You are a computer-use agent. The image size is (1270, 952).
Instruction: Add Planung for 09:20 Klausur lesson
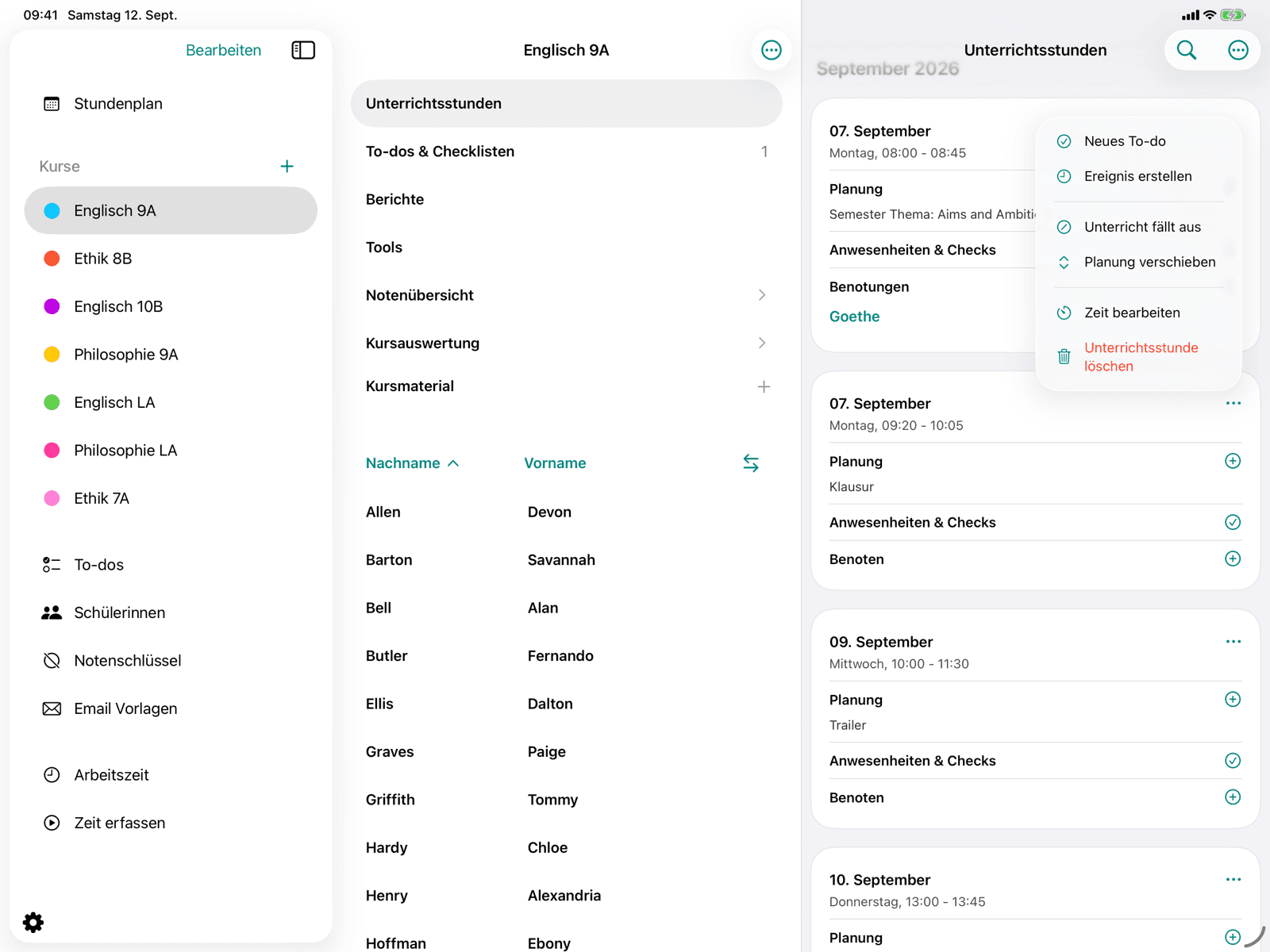pos(1233,461)
